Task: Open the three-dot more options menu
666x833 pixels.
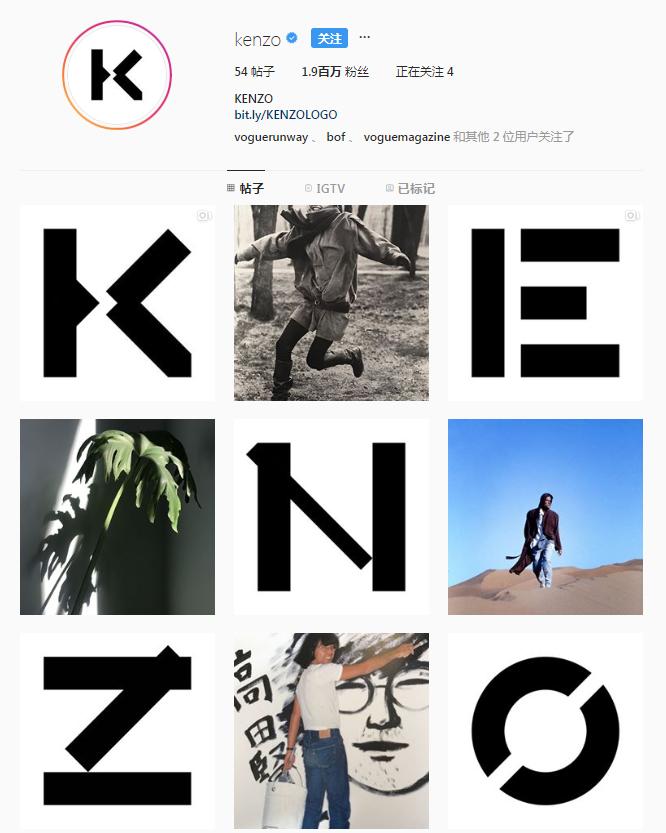Action: point(364,37)
